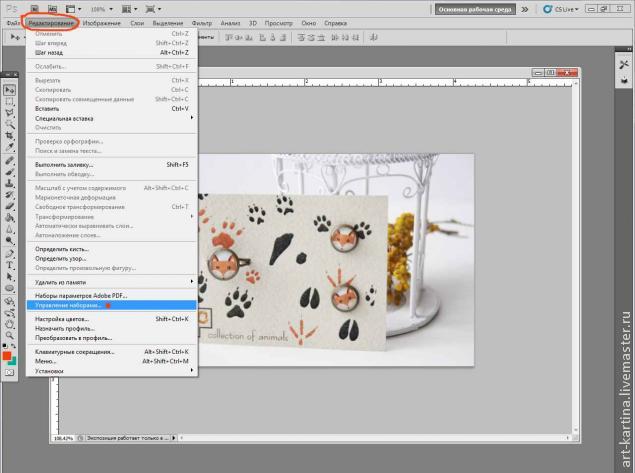This screenshot has width=635, height=473.
Task: Click the align left edges icon
Action: click(263, 37)
